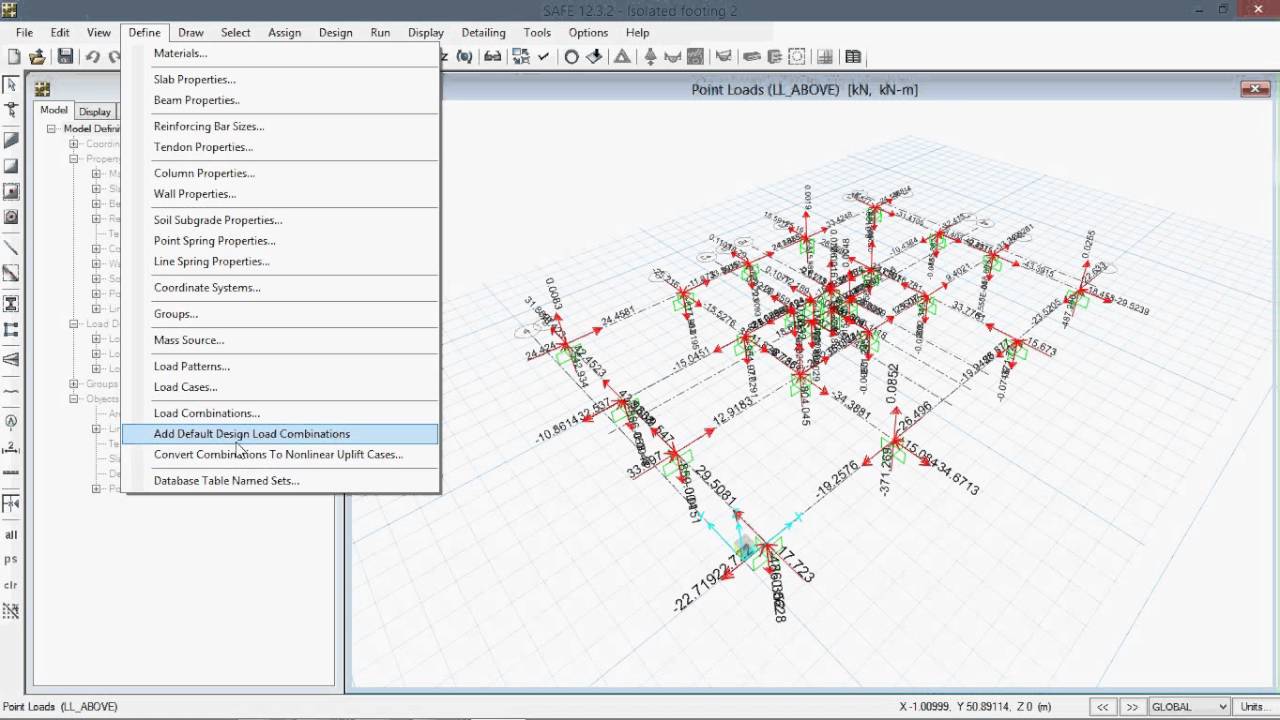Collapse the Model Definition tree node
The image size is (1280, 720).
tap(51, 129)
